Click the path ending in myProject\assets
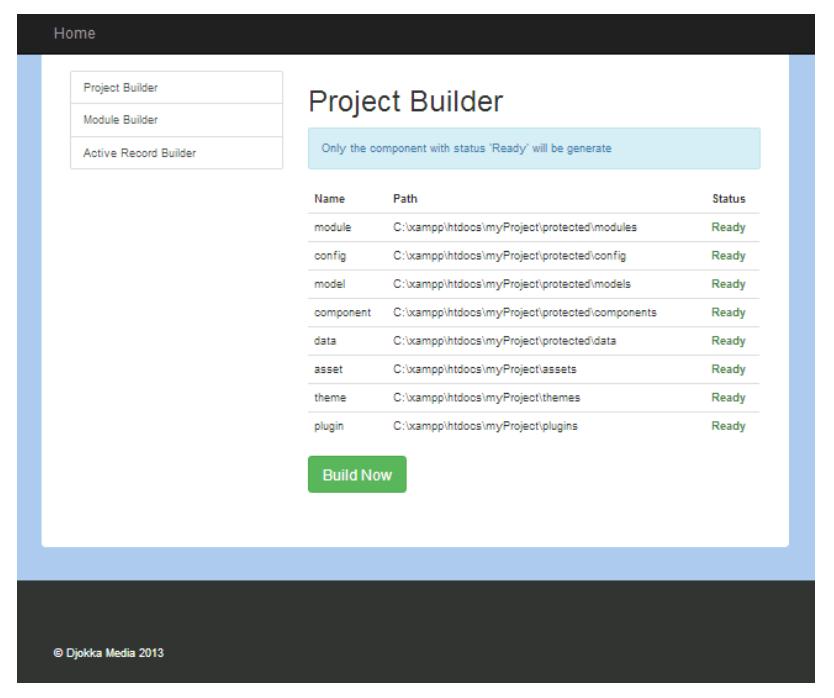 pyautogui.click(x=485, y=369)
